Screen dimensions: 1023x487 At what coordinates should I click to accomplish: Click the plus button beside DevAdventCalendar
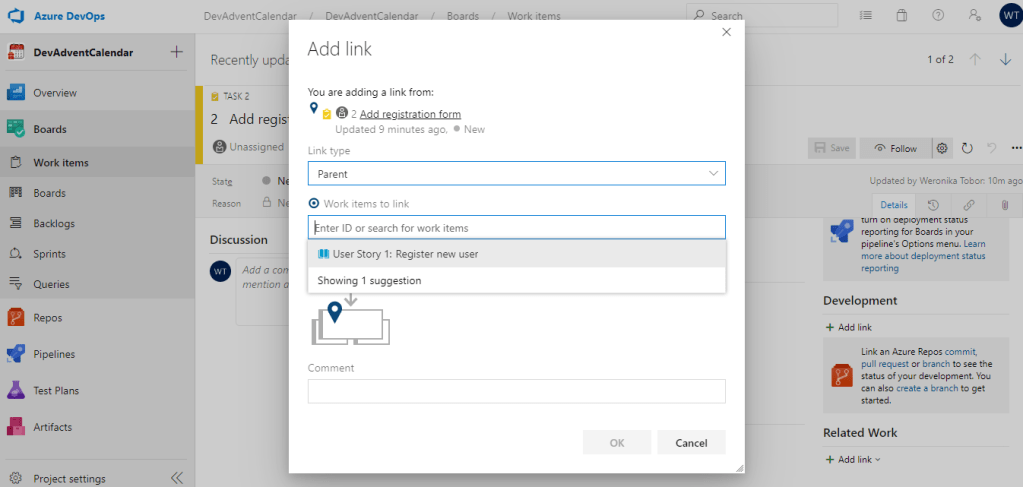[177, 52]
